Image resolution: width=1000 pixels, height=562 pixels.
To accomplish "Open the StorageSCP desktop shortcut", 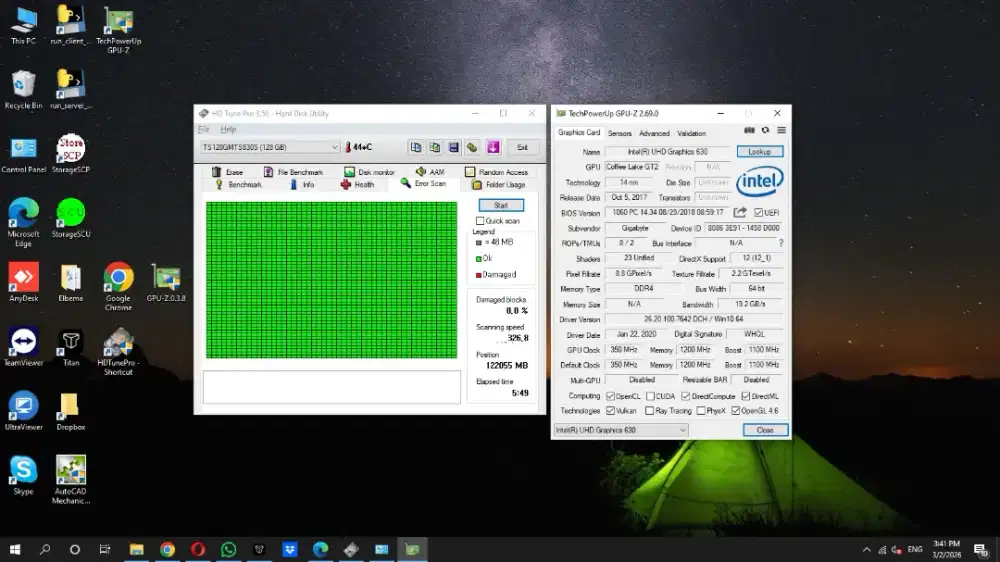I will [x=71, y=154].
